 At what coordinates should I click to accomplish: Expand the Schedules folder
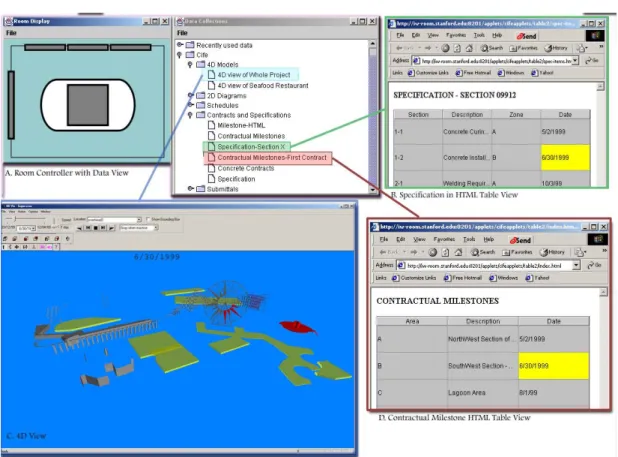pos(190,105)
